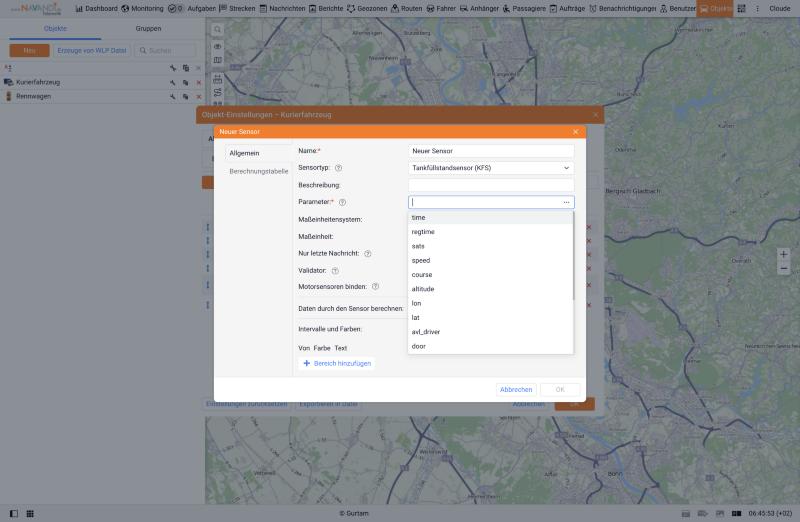Screen dimensions: 800x522
Task: Open Parameter list via the ellipsis icon
Action: point(566,203)
